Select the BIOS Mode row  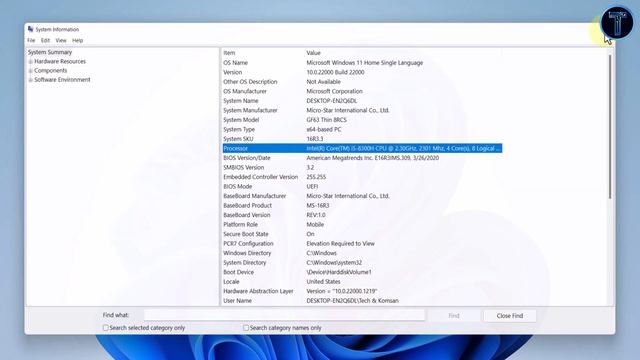(x=362, y=187)
